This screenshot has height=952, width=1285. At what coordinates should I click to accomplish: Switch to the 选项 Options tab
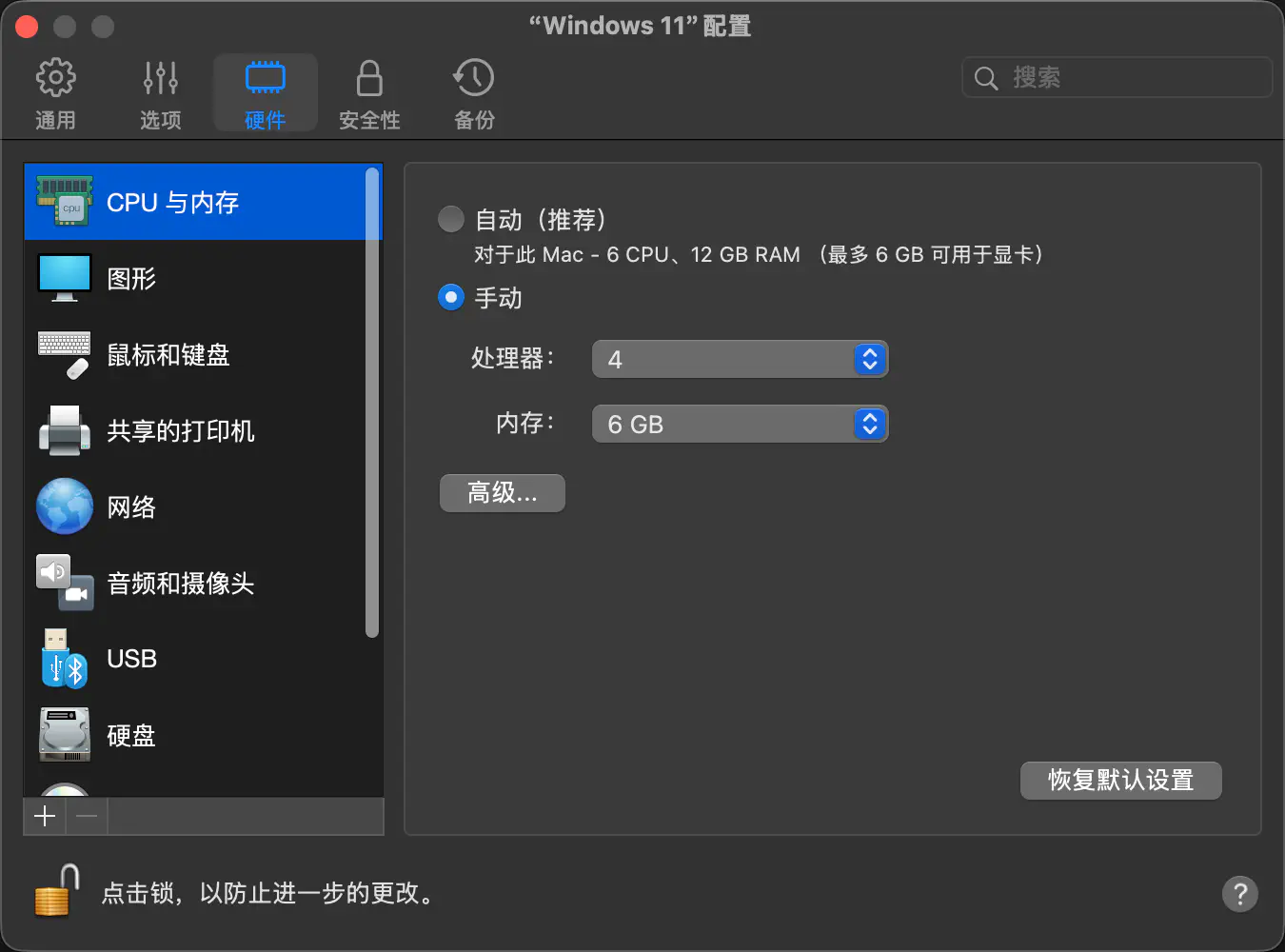pos(160,93)
